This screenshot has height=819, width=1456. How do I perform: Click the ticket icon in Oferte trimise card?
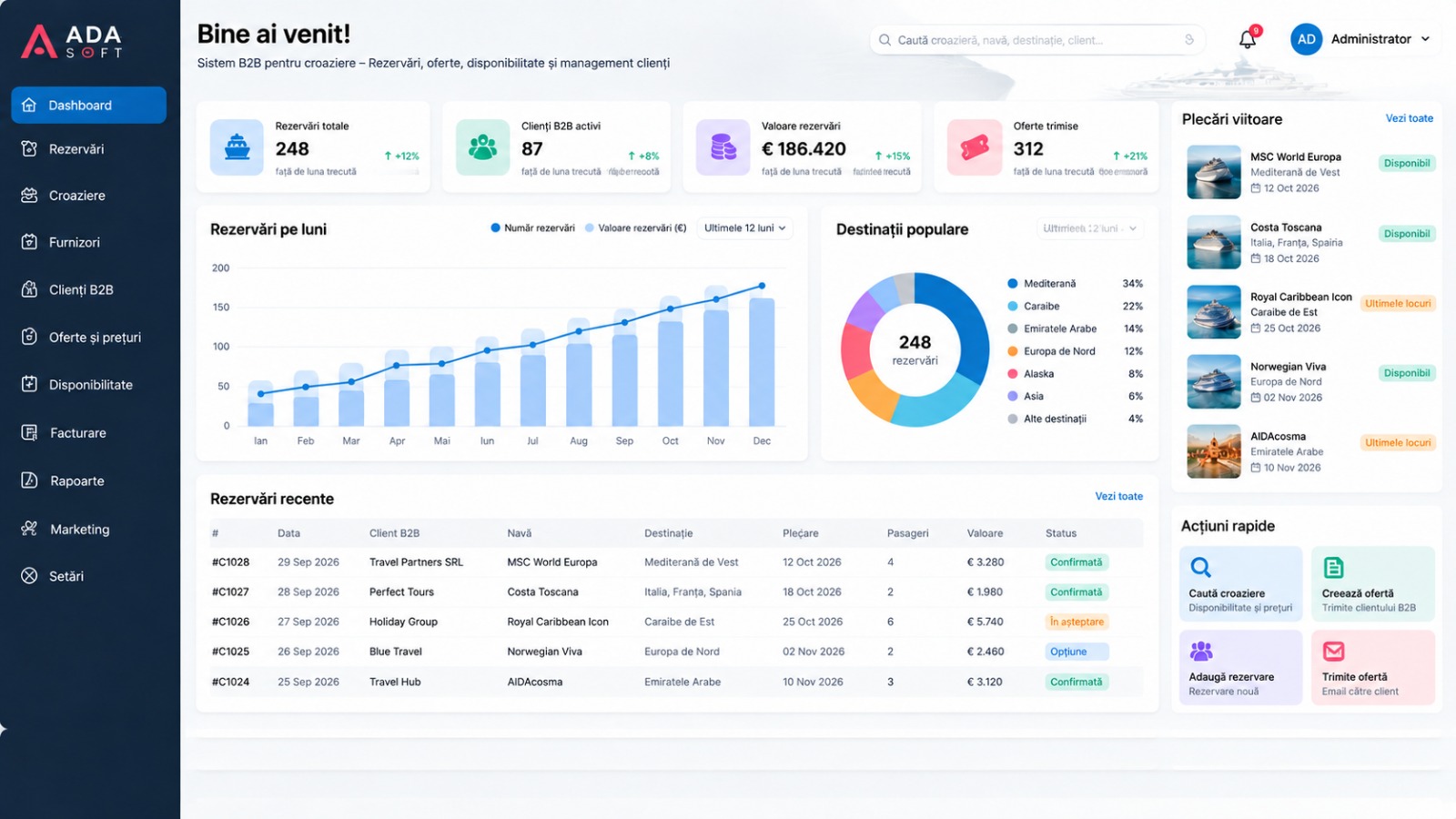pos(975,147)
